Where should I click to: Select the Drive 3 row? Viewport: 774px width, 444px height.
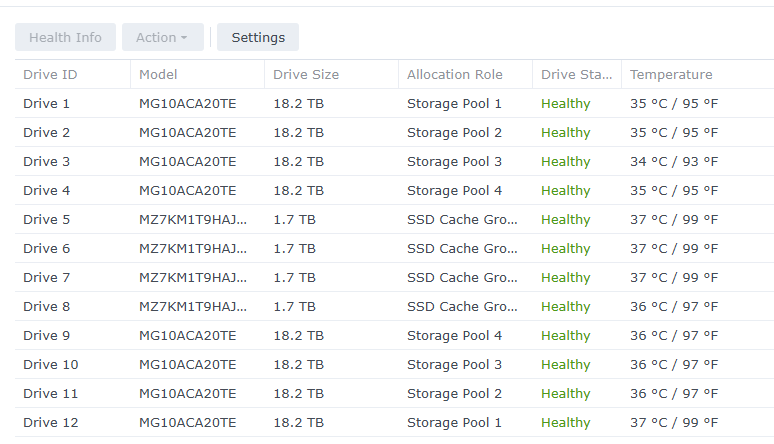pos(47,161)
